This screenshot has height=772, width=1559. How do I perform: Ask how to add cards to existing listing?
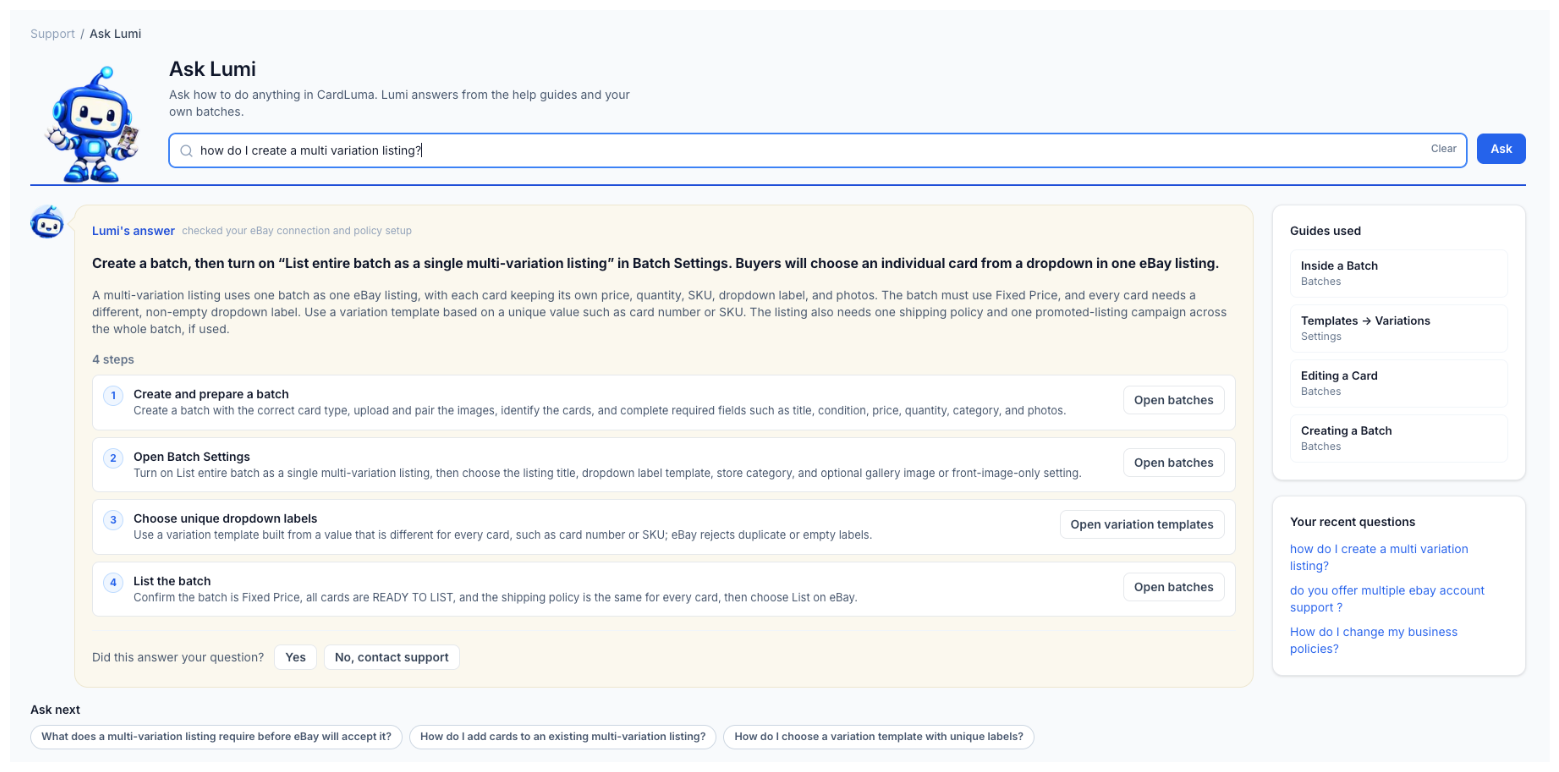(563, 737)
